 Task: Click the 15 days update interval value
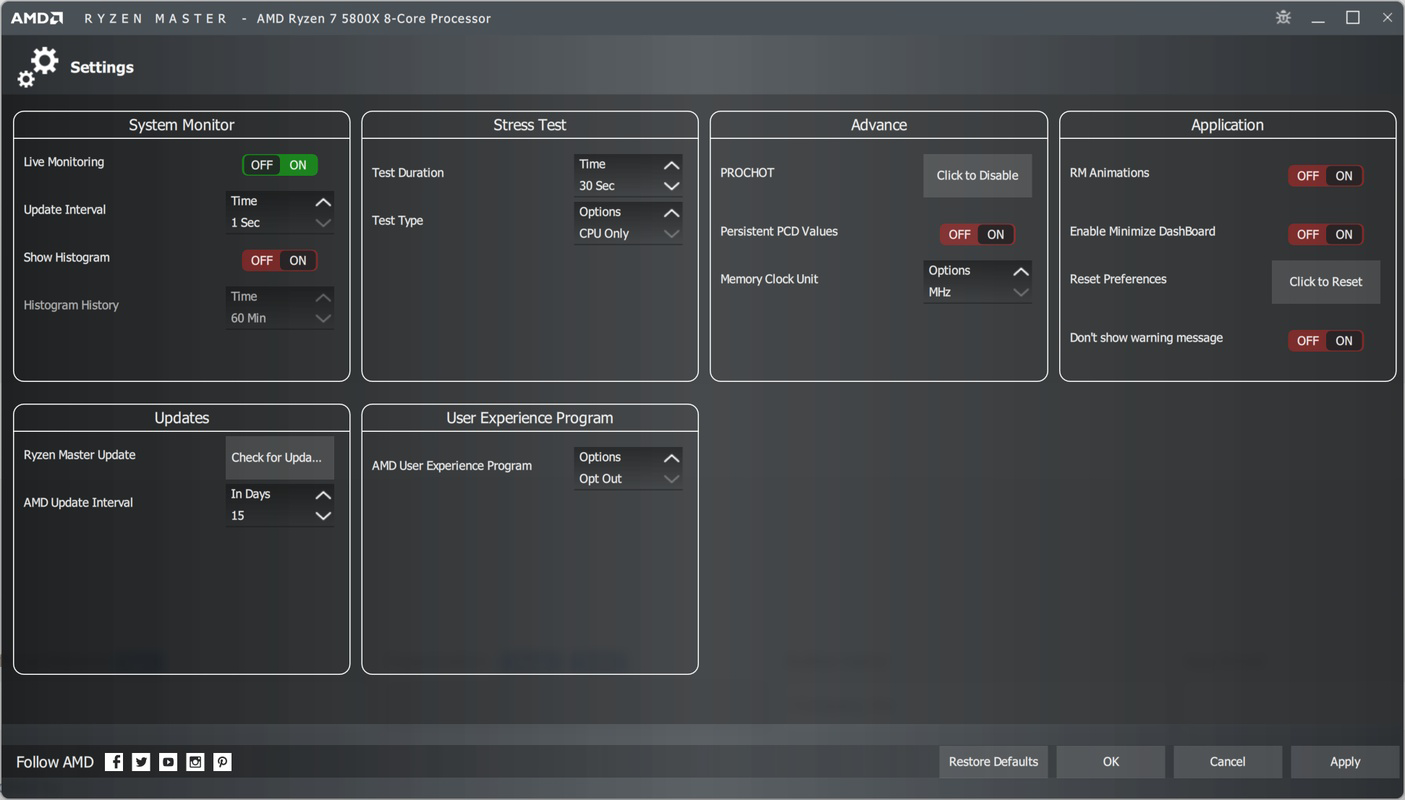point(237,516)
